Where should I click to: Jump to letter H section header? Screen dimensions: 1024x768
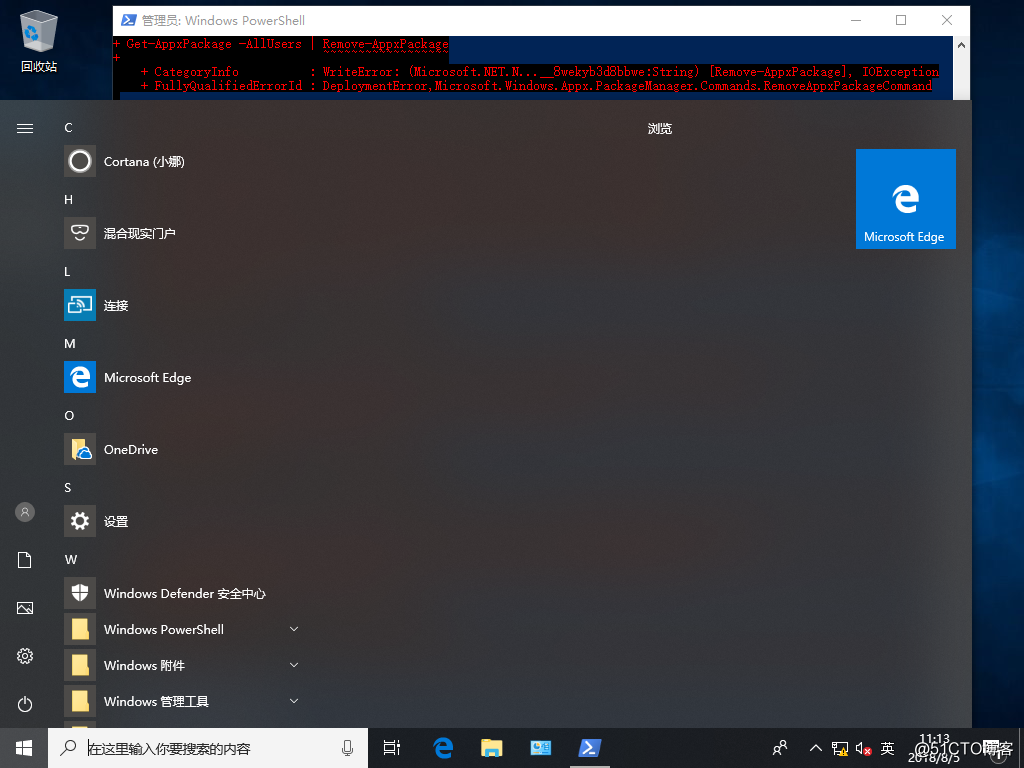point(69,200)
